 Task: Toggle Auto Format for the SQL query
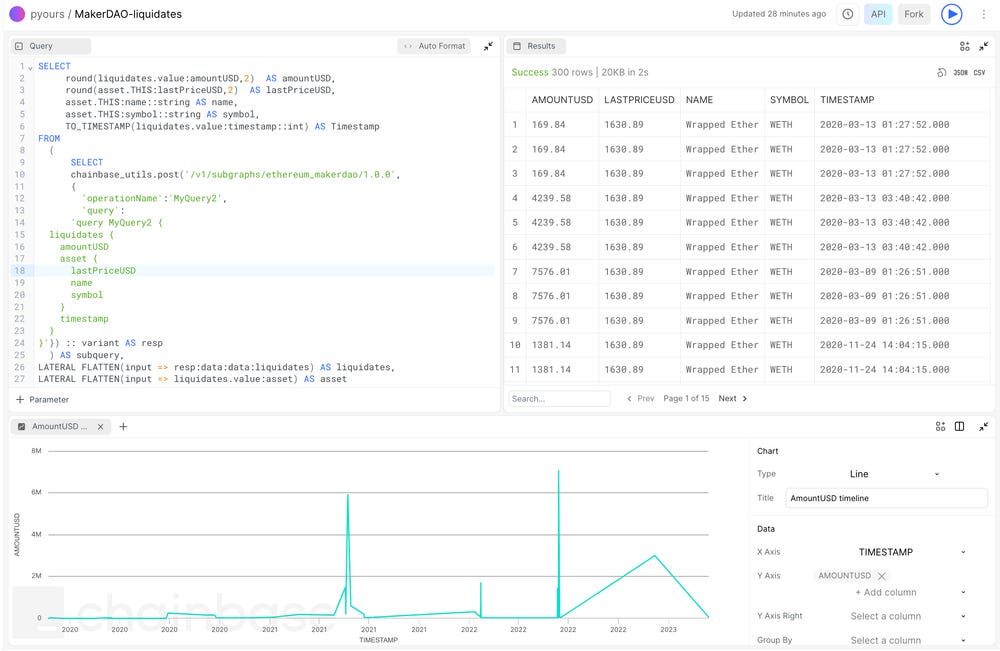pyautogui.click(x=440, y=46)
